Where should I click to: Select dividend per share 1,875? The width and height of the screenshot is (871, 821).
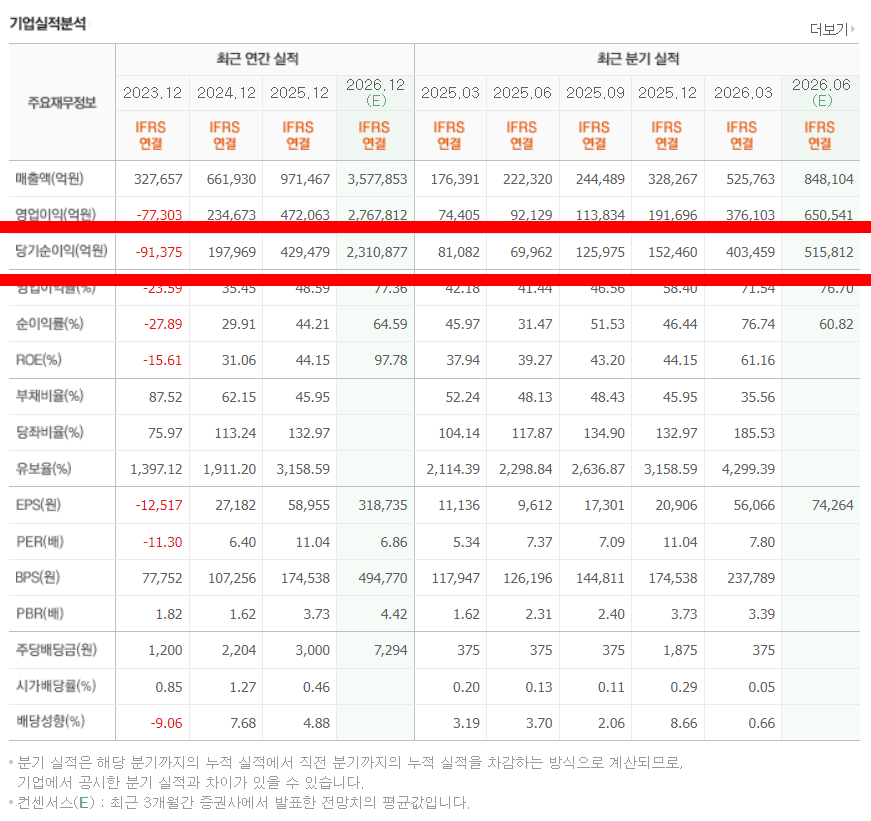680,650
